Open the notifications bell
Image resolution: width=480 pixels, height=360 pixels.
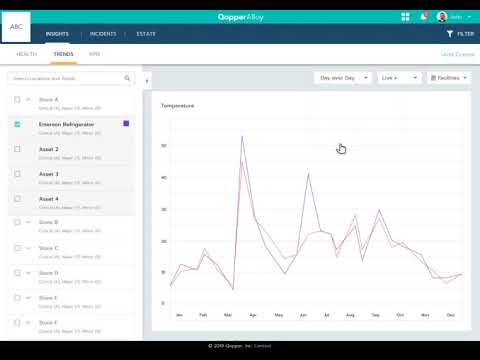pos(424,16)
